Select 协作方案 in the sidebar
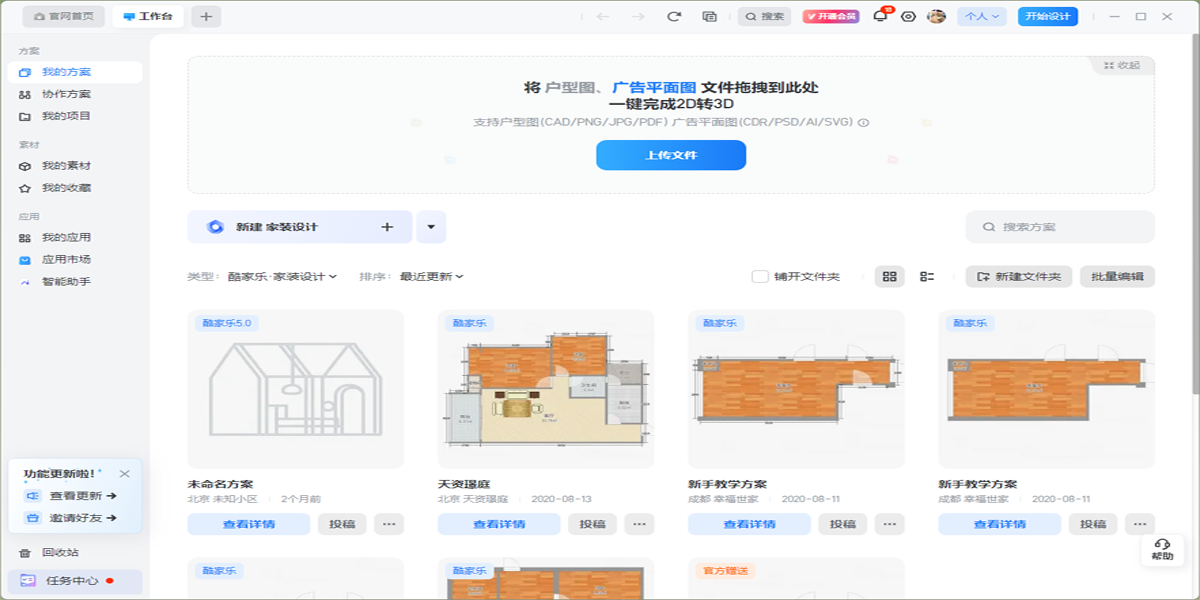Image resolution: width=1200 pixels, height=600 pixels. [66, 94]
